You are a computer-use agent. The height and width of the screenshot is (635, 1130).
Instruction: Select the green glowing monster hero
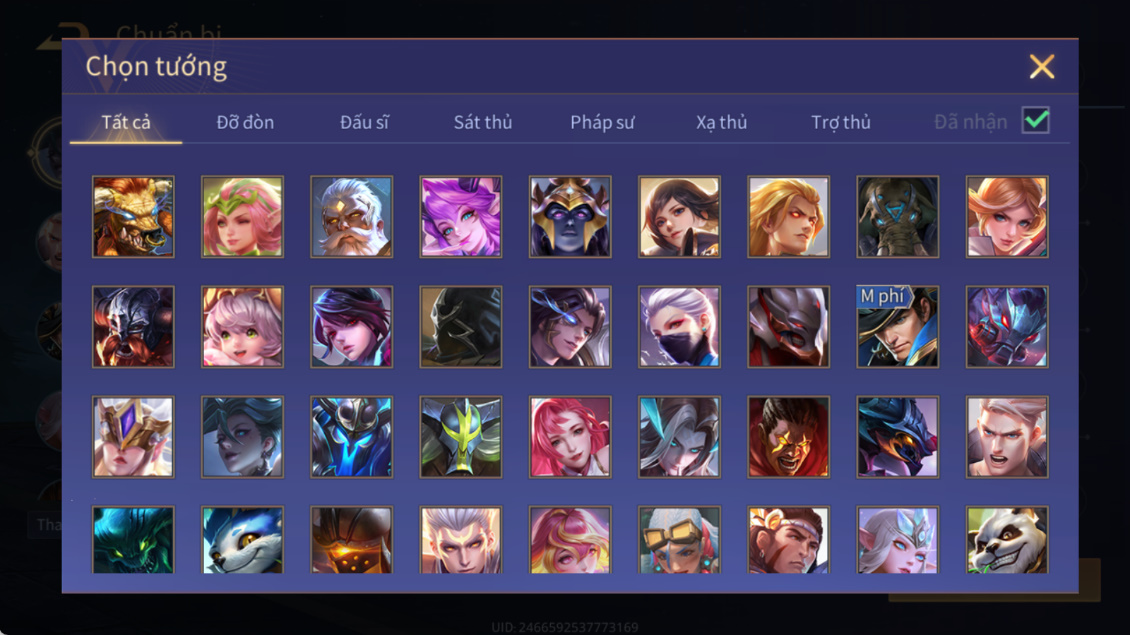(x=133, y=540)
